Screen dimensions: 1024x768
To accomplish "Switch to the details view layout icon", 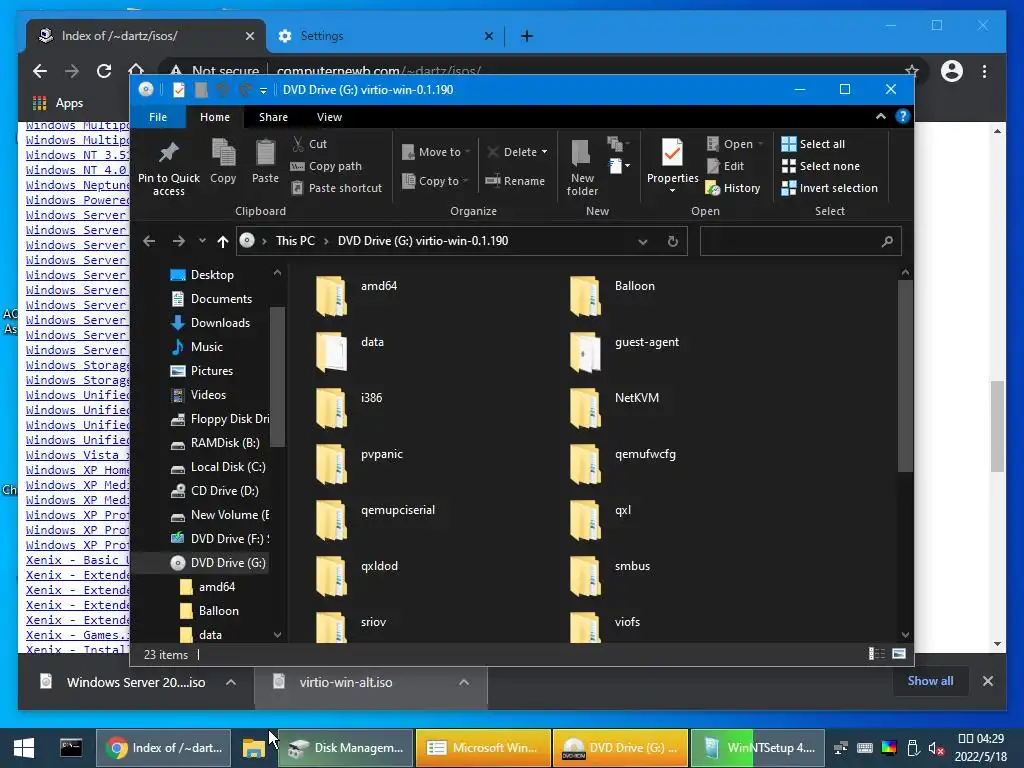I will 876,654.
